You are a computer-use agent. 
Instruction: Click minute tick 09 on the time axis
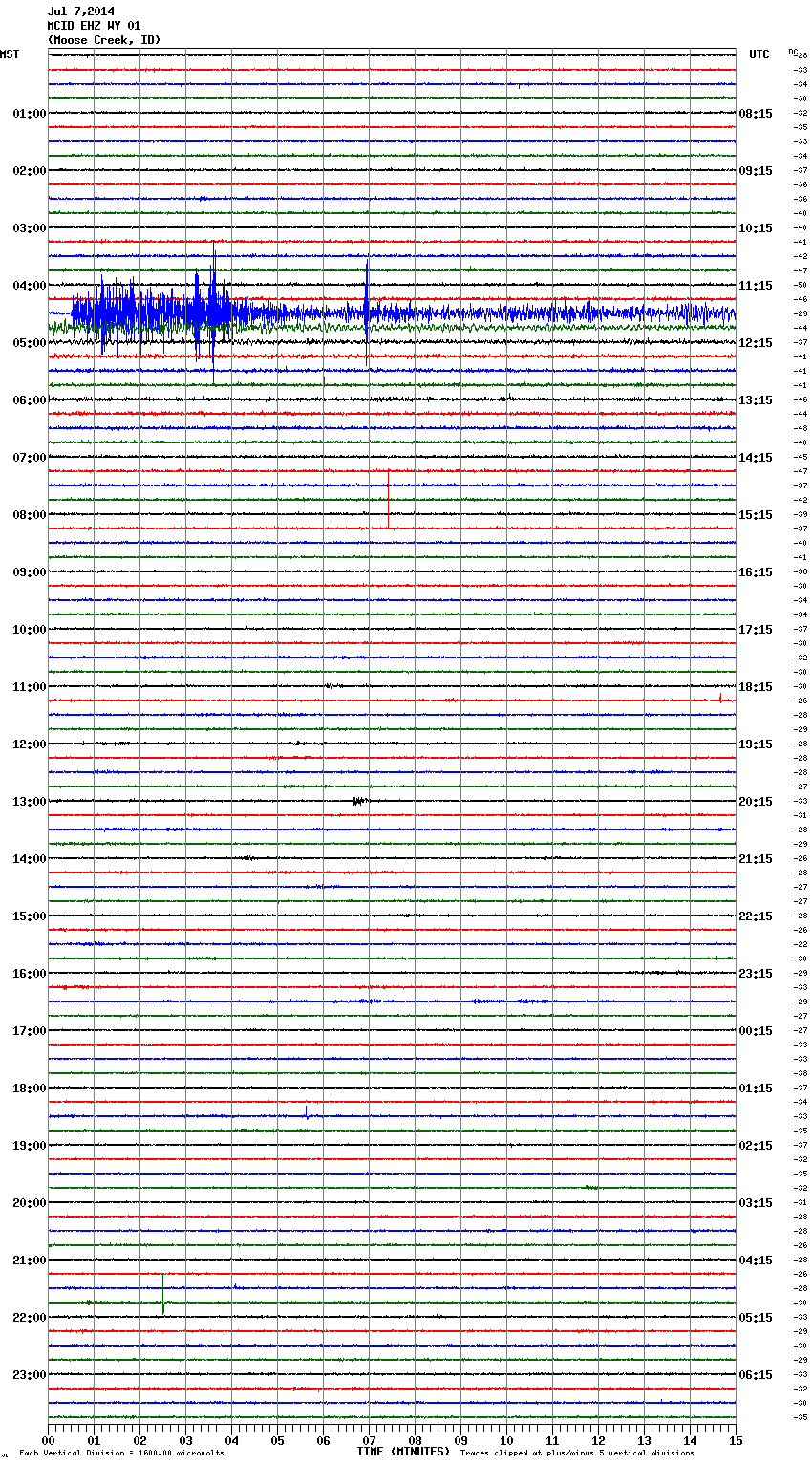click(x=461, y=1440)
